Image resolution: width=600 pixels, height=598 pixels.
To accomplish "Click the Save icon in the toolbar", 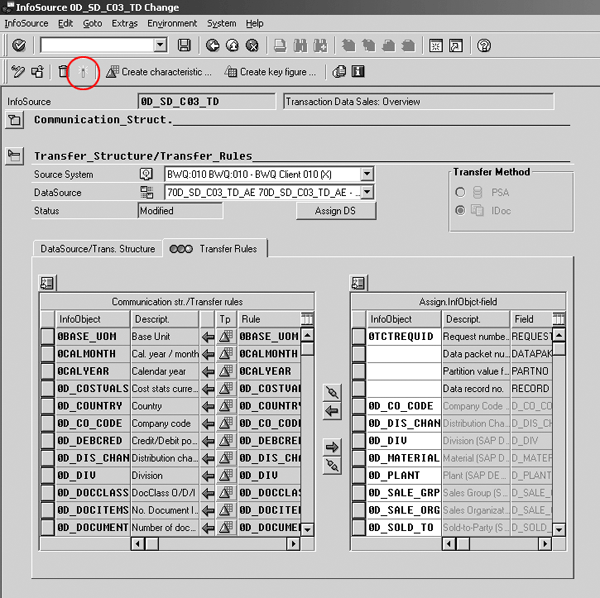I will tap(184, 46).
